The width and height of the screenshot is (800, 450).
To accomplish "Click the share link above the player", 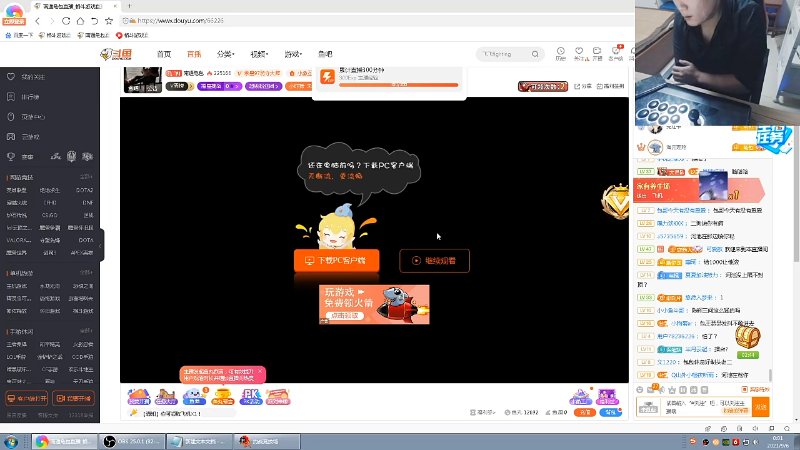I will pos(583,86).
